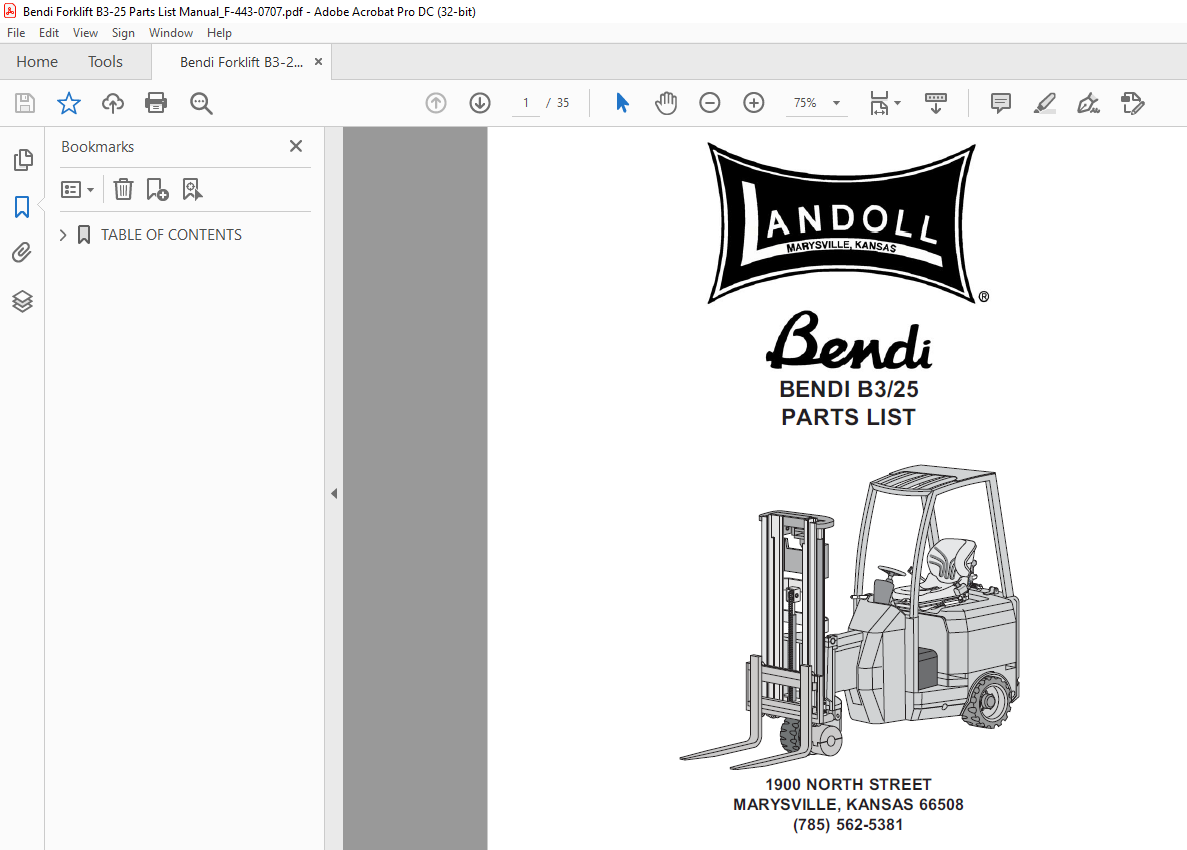Open the Help menu
The width and height of the screenshot is (1187, 850).
(219, 33)
